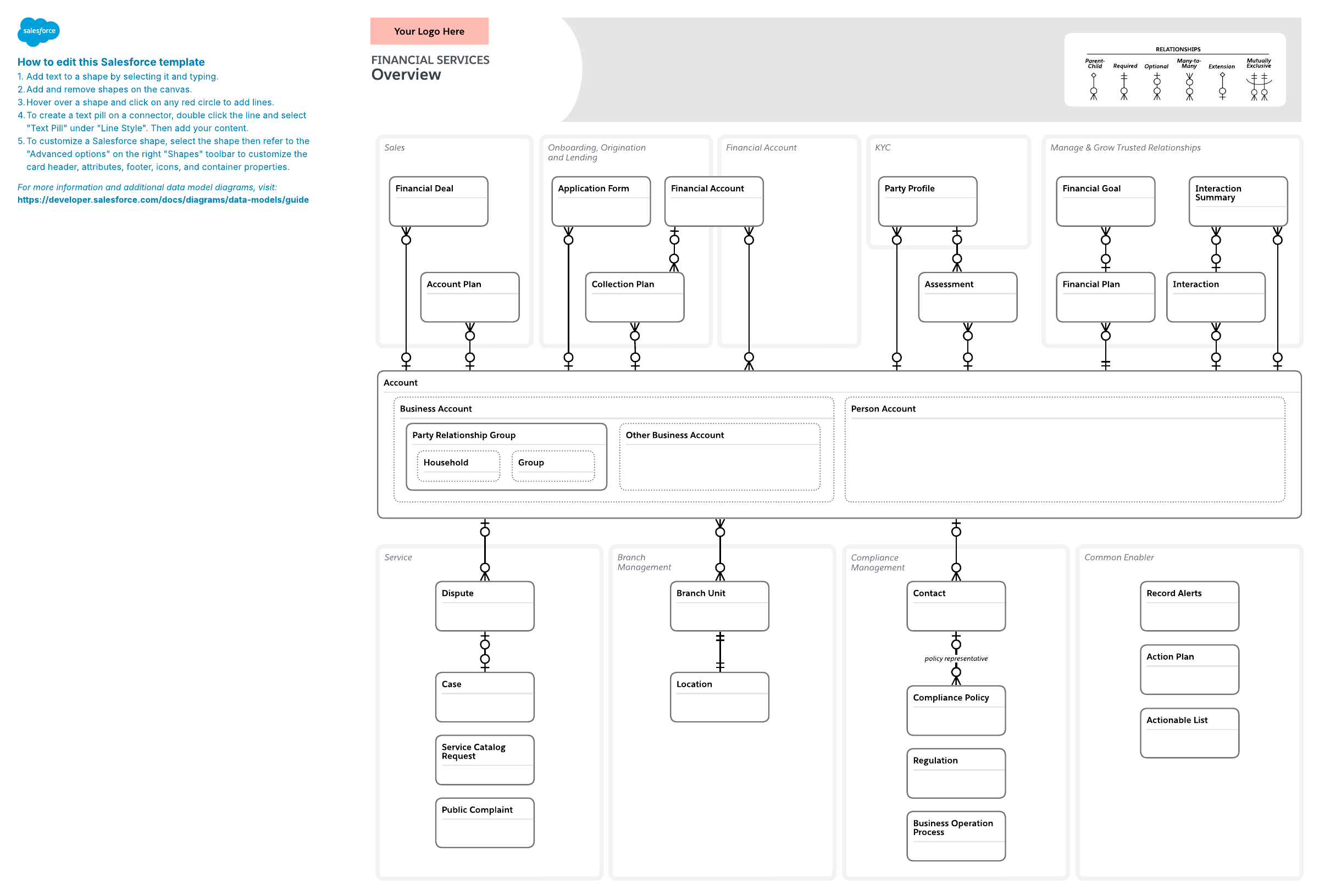Open the developer.salesforce.com data-models guide link
Viewport: 1319px width, 896px height.
(x=163, y=200)
